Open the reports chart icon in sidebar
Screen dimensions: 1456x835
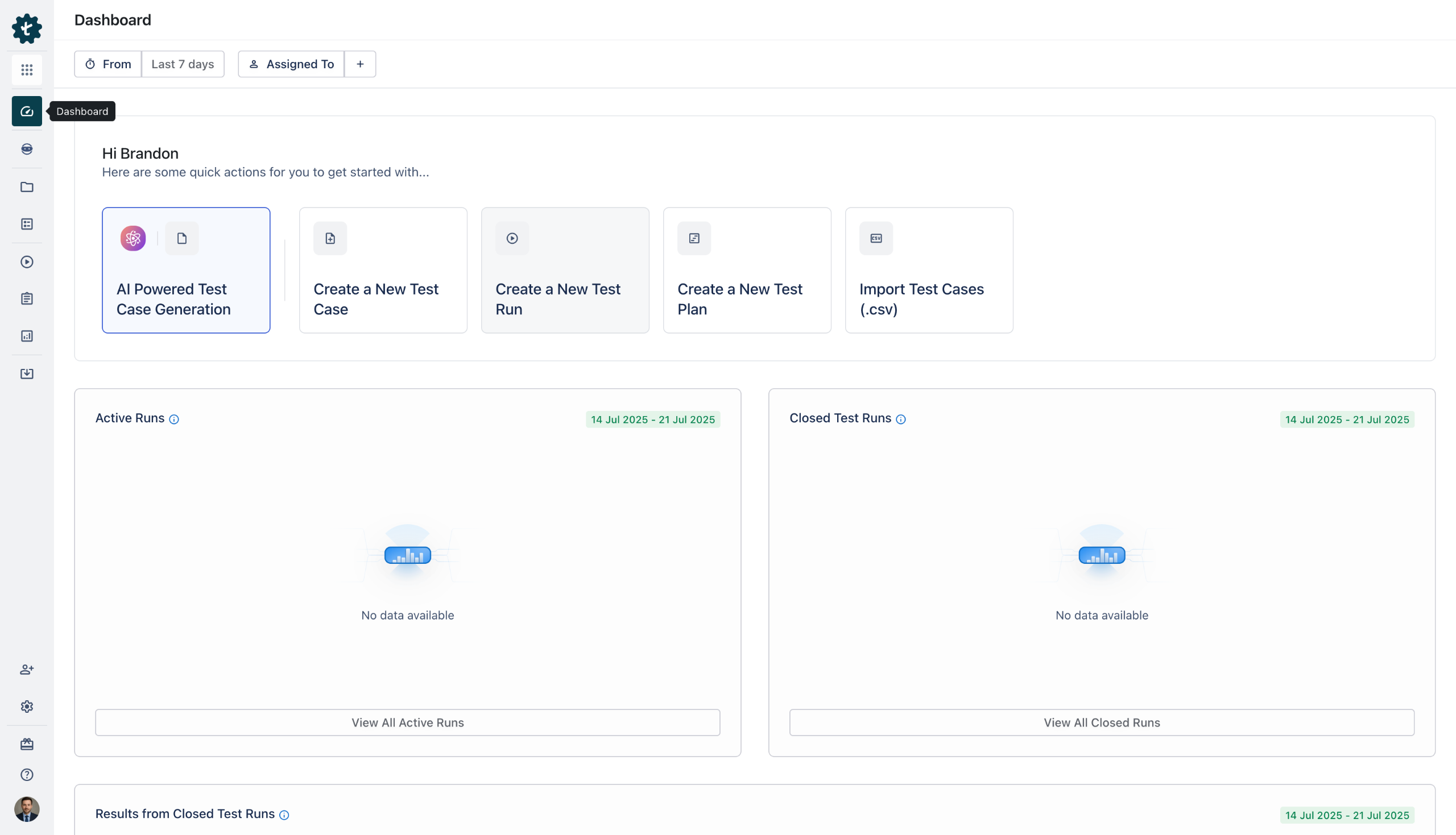coord(27,336)
